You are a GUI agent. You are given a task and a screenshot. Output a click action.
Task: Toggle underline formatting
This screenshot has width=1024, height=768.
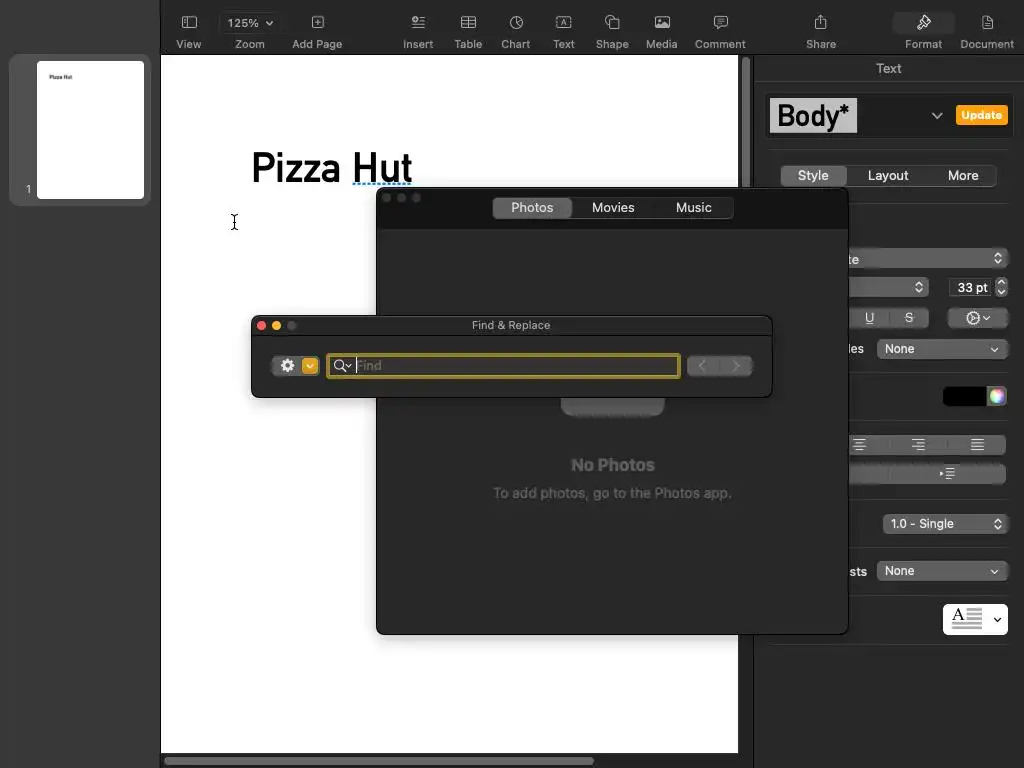pos(869,318)
